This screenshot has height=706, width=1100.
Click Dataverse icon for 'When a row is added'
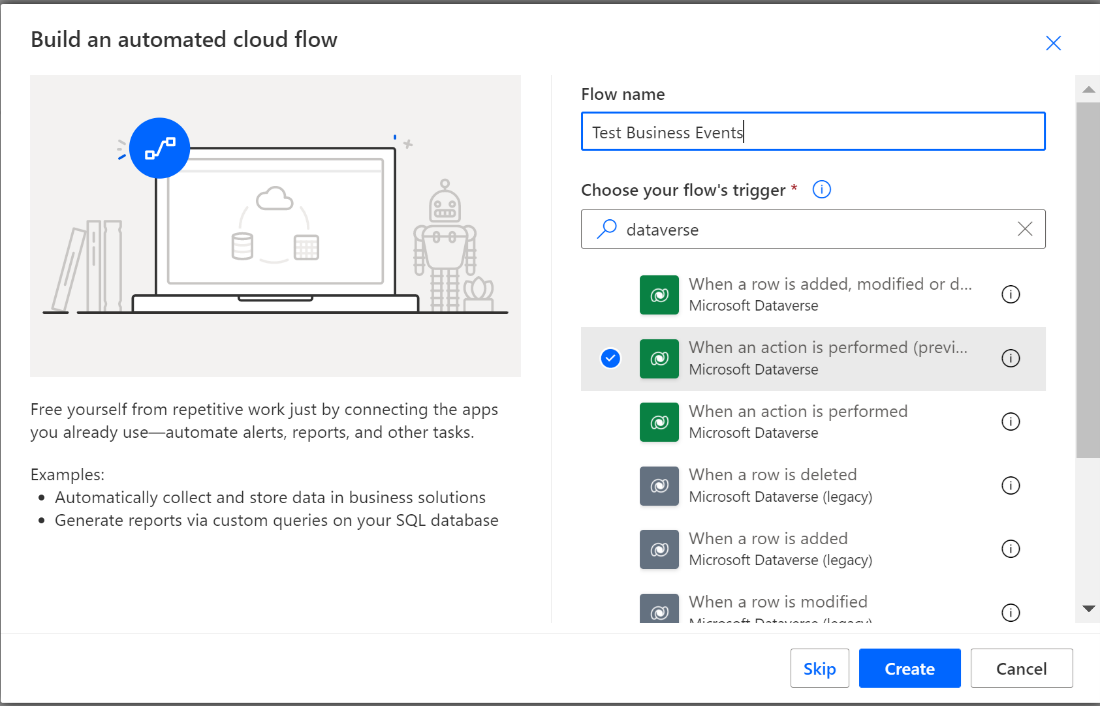point(659,549)
